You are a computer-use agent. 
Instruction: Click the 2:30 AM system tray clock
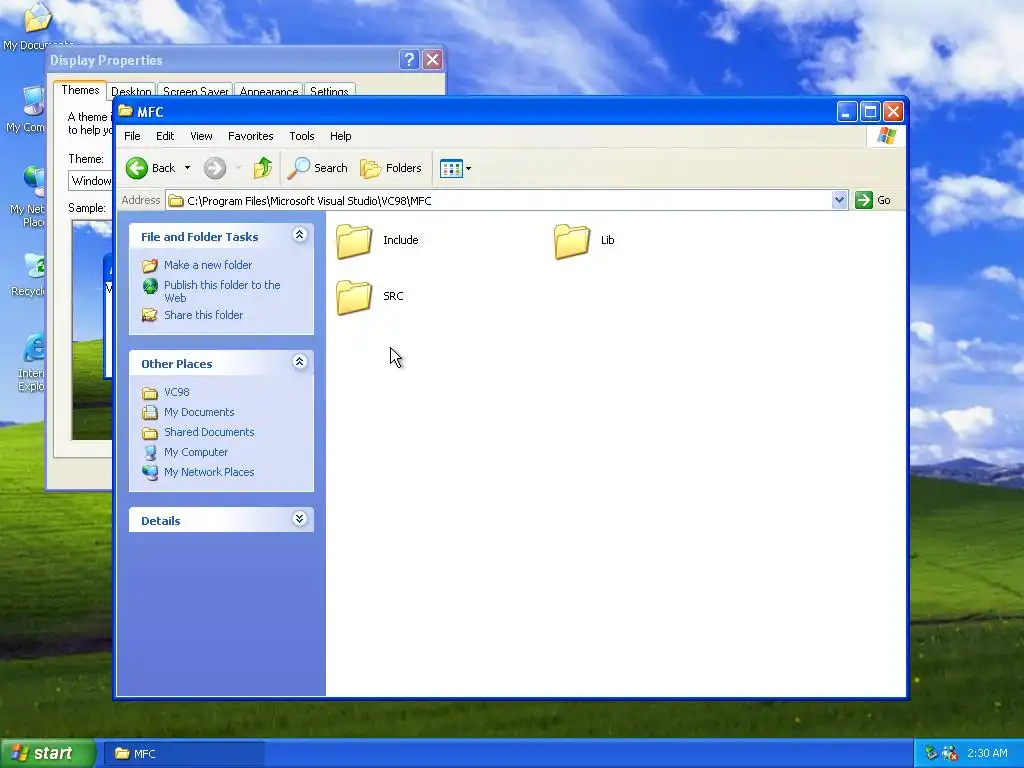point(987,753)
